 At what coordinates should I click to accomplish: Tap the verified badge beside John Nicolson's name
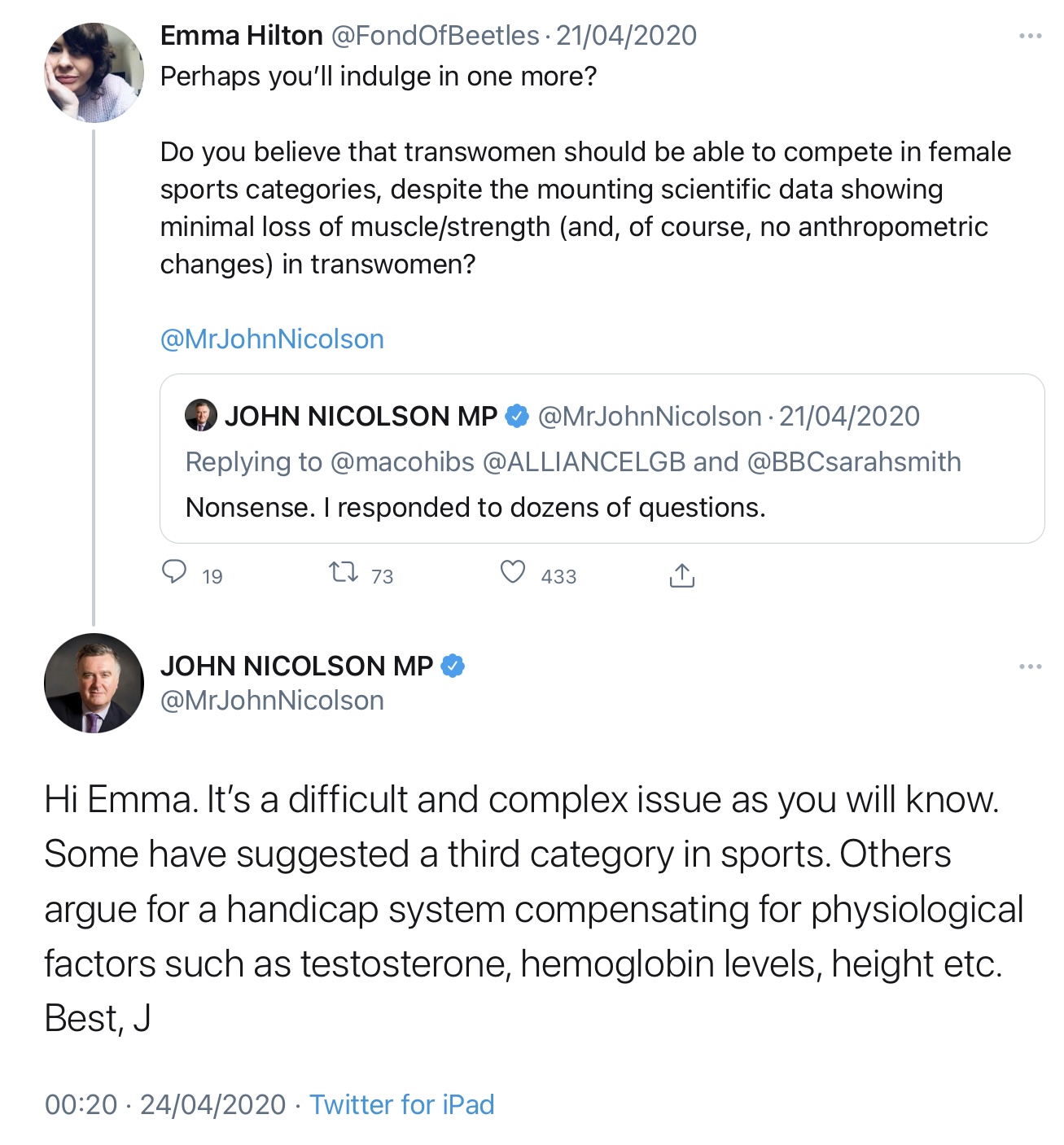pyautogui.click(x=453, y=666)
